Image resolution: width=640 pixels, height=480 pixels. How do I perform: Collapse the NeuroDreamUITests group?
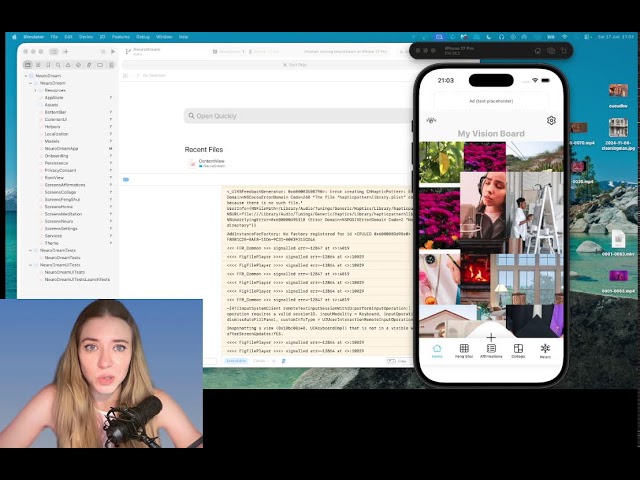31,265
